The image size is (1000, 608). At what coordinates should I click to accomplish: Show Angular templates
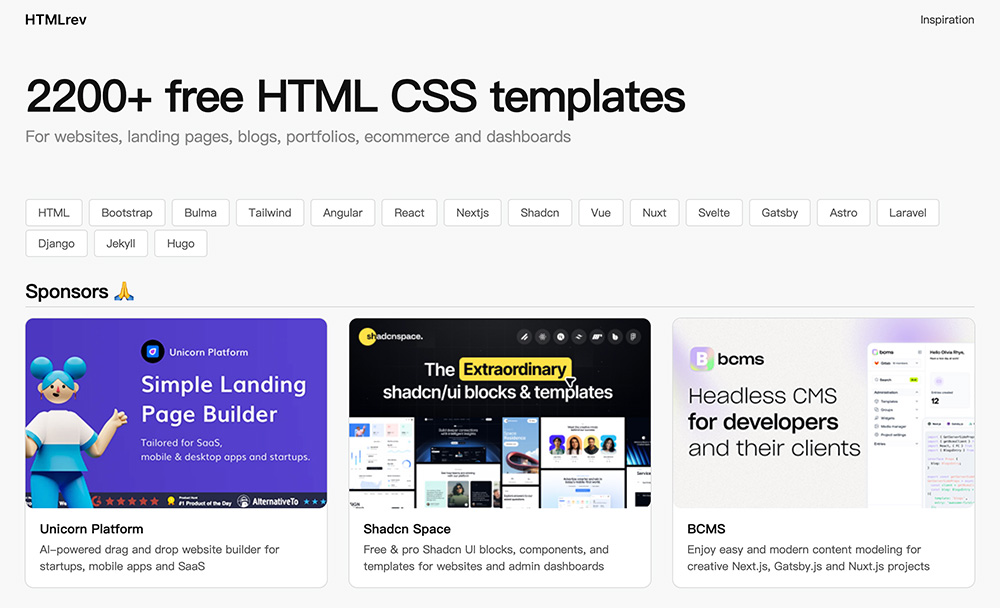342,212
